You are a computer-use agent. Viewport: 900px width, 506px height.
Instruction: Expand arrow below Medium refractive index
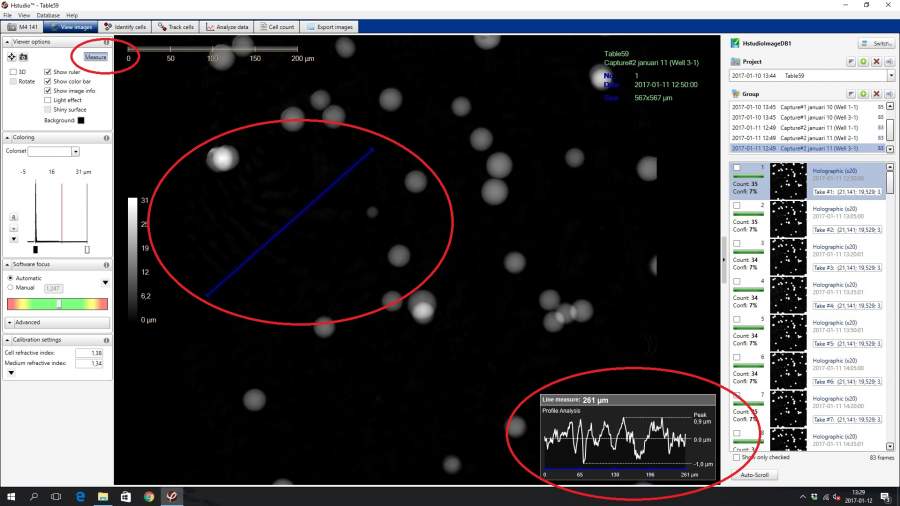[x=11, y=373]
